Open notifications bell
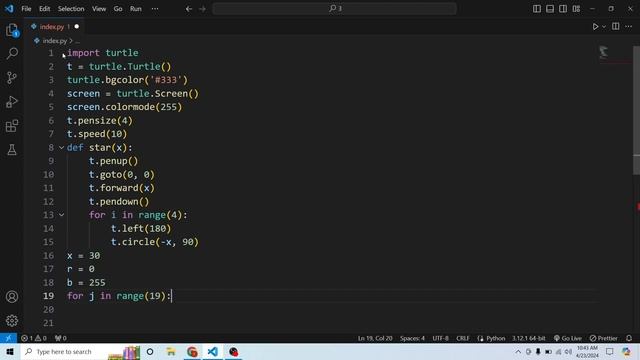 pyautogui.click(x=629, y=338)
